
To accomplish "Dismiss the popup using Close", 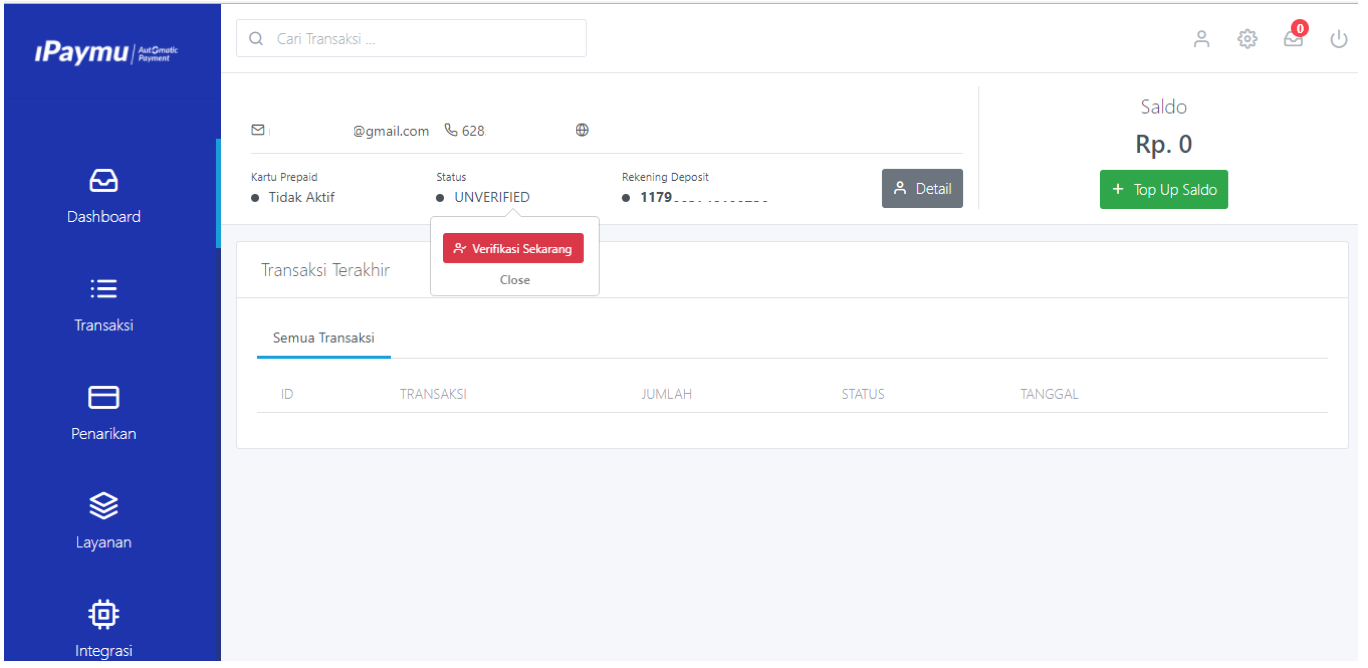I will tap(514, 280).
